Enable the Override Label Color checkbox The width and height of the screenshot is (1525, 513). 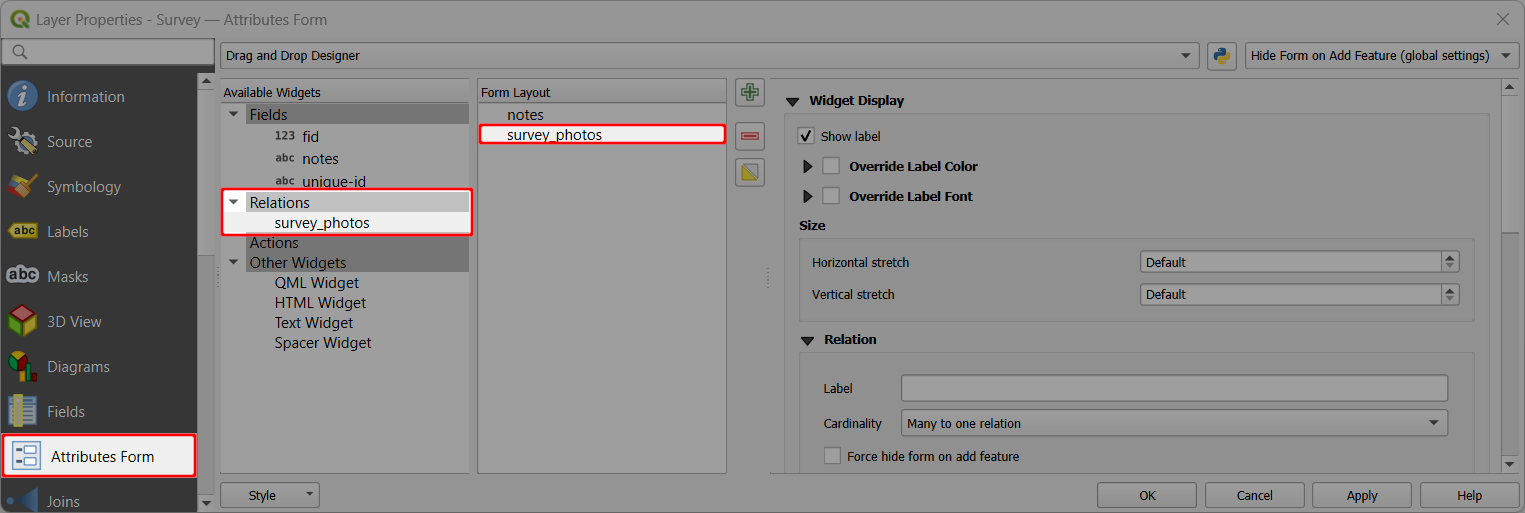point(831,166)
